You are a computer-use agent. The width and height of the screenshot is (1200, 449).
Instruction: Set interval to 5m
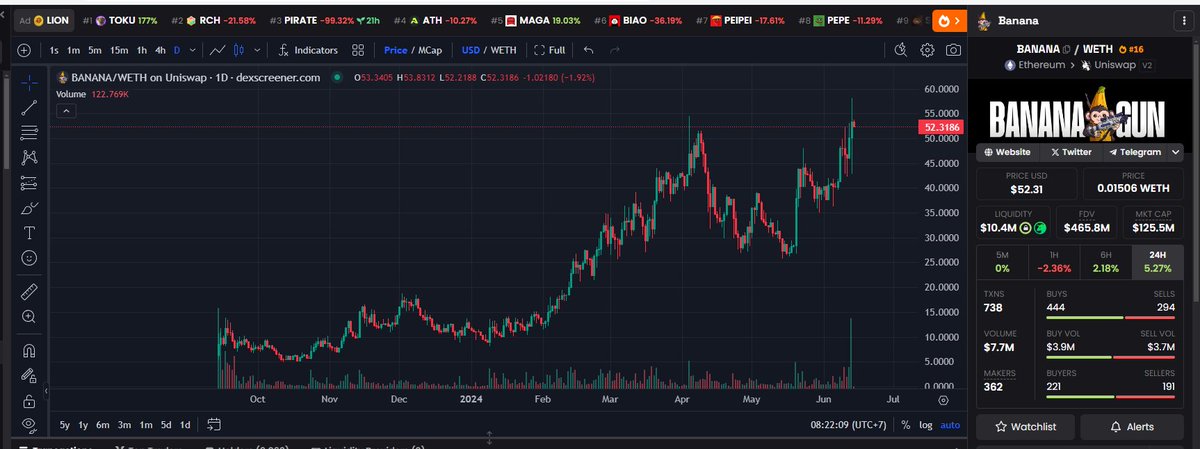coord(94,50)
